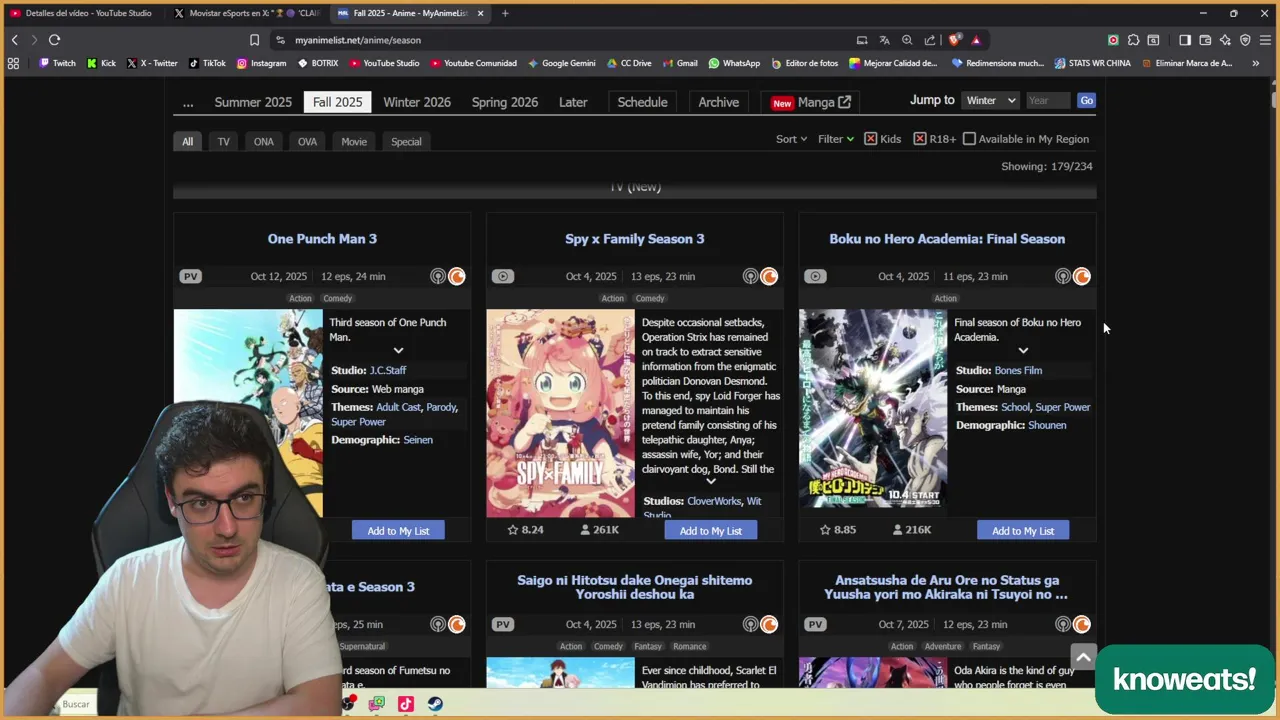Screen dimensions: 1280x720
Task: Expand the Boku no Hero Academia synopsis chevron
Action: (1023, 350)
